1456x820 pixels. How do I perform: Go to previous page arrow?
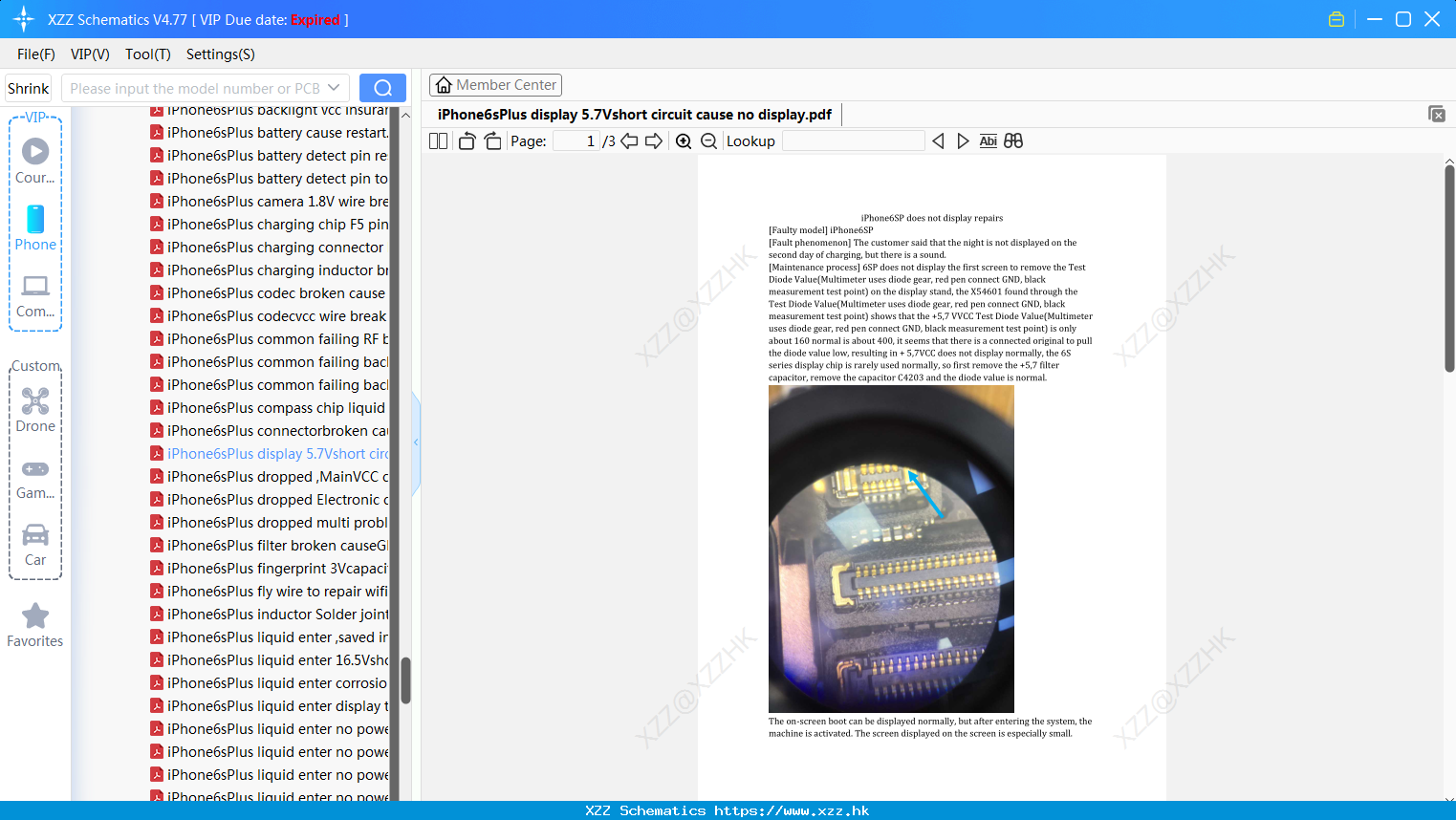pyautogui.click(x=629, y=140)
